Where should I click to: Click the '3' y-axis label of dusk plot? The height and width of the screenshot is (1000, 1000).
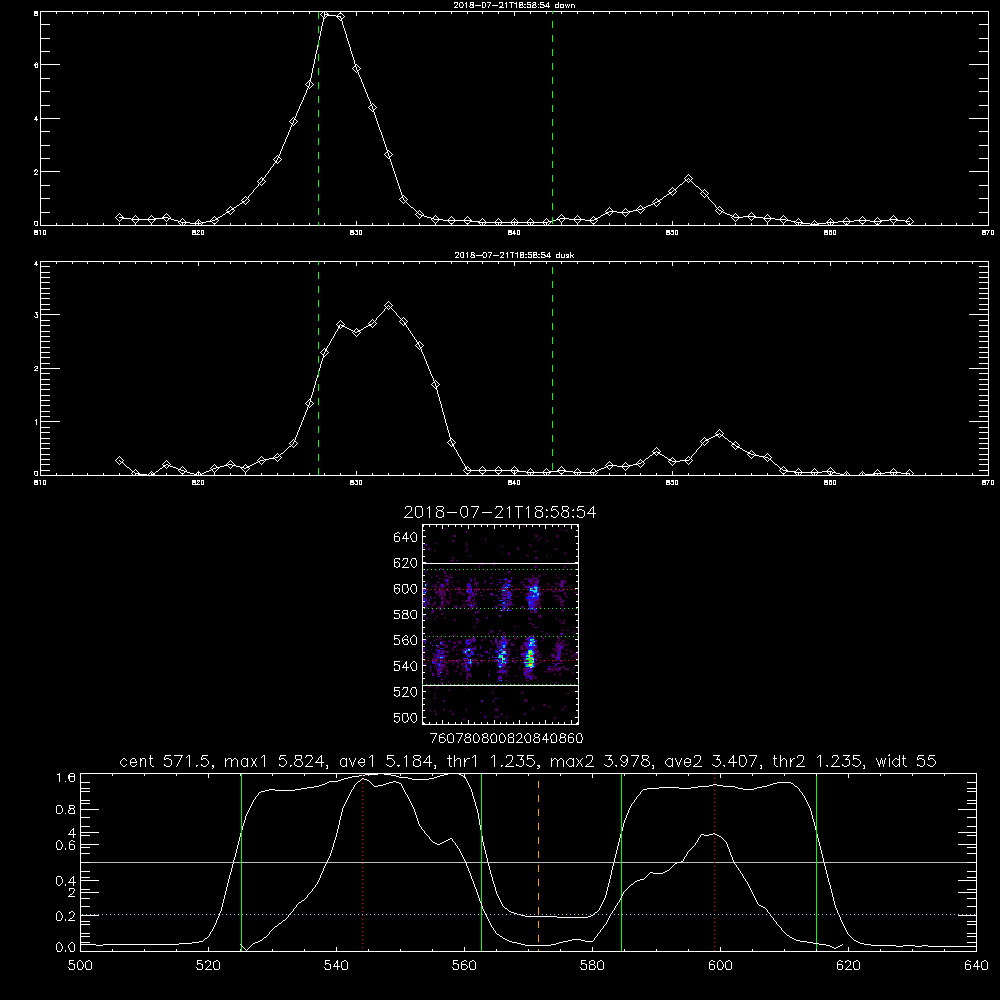[36, 315]
